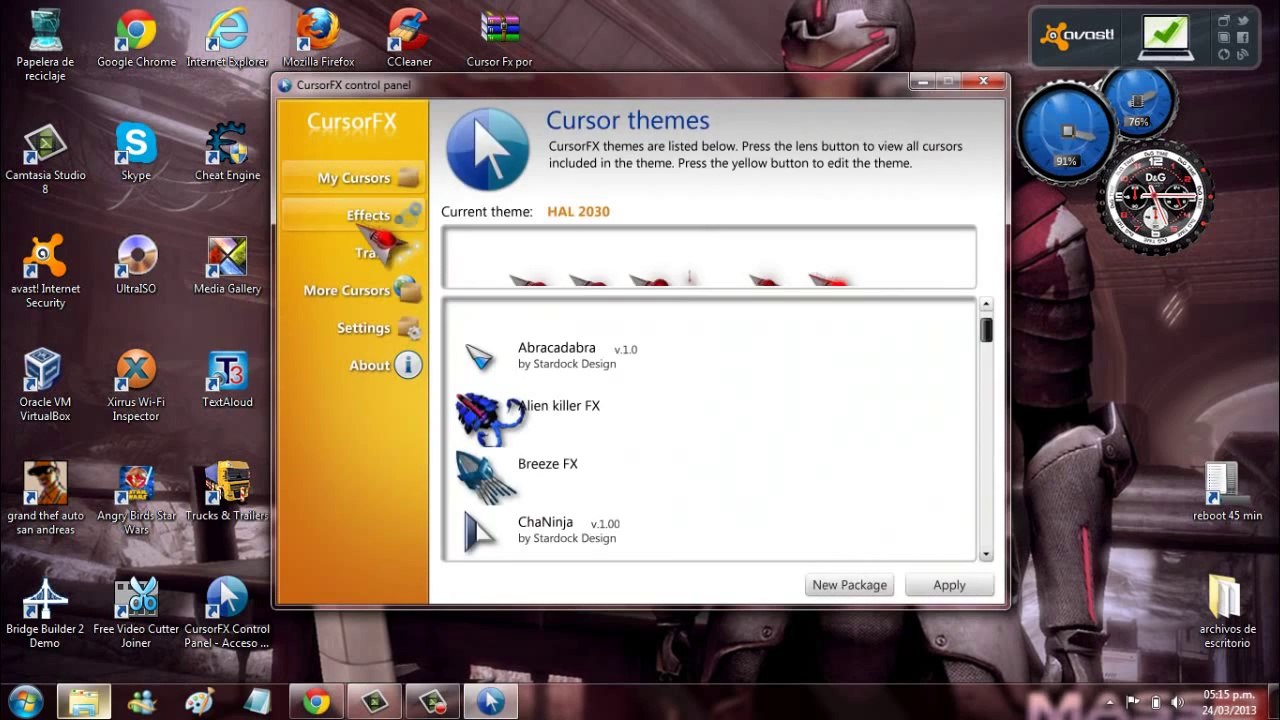The height and width of the screenshot is (720, 1280).
Task: Select the Google Chrome desktop shortcut
Action: point(136,40)
